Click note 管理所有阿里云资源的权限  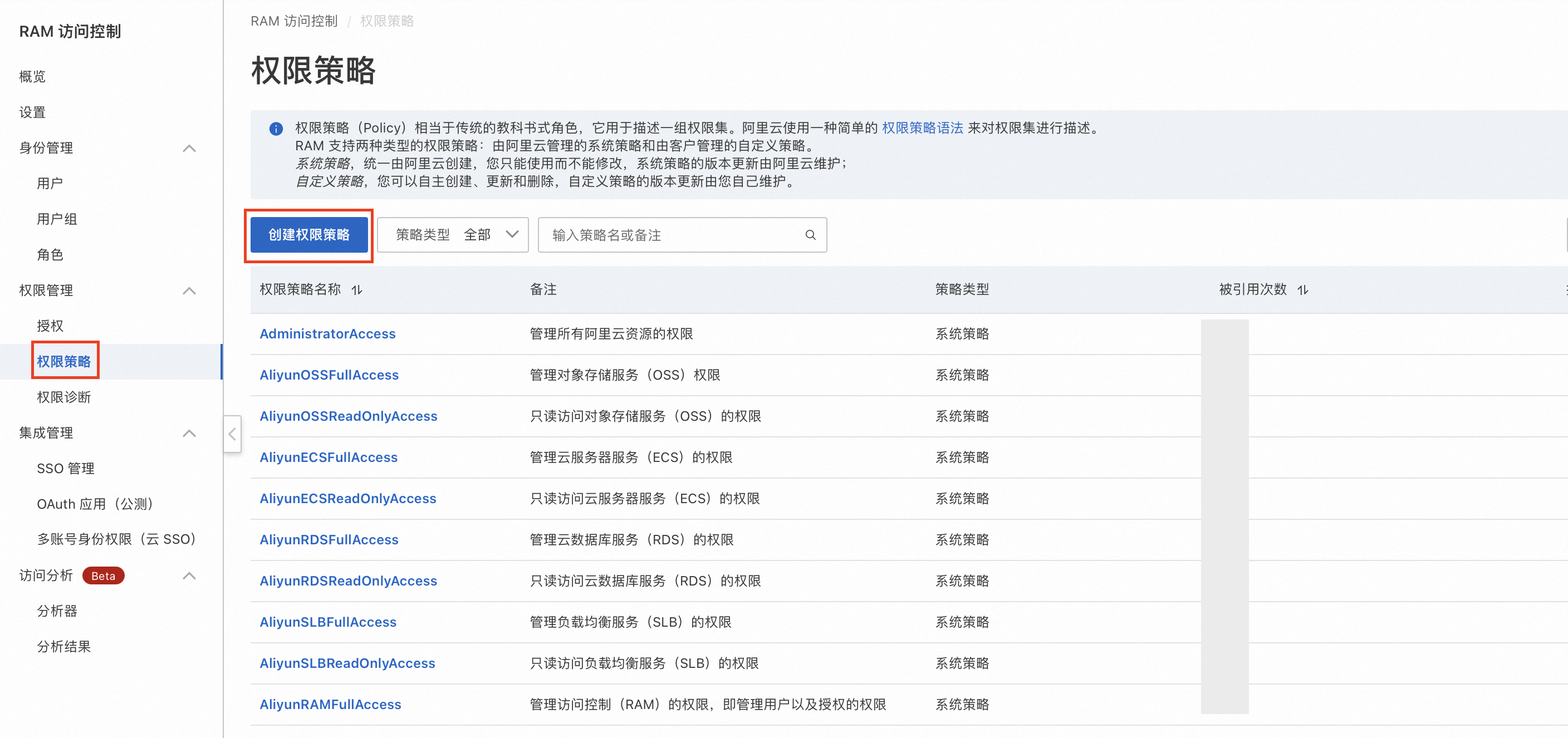[611, 334]
